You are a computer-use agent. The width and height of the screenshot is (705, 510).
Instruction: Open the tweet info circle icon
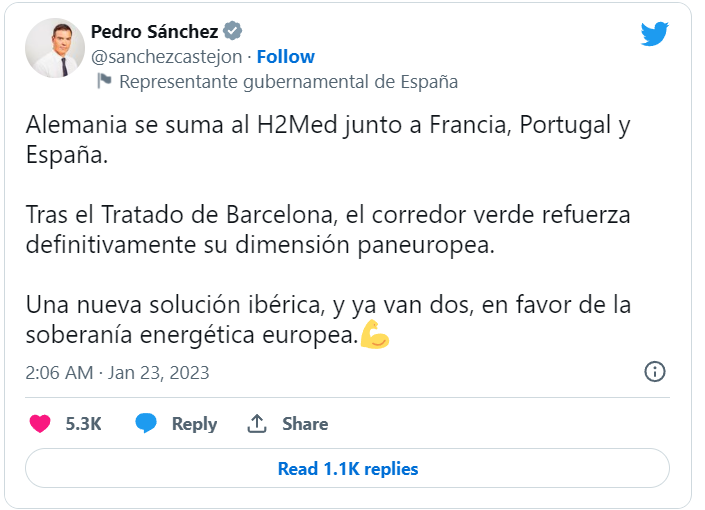point(655,372)
